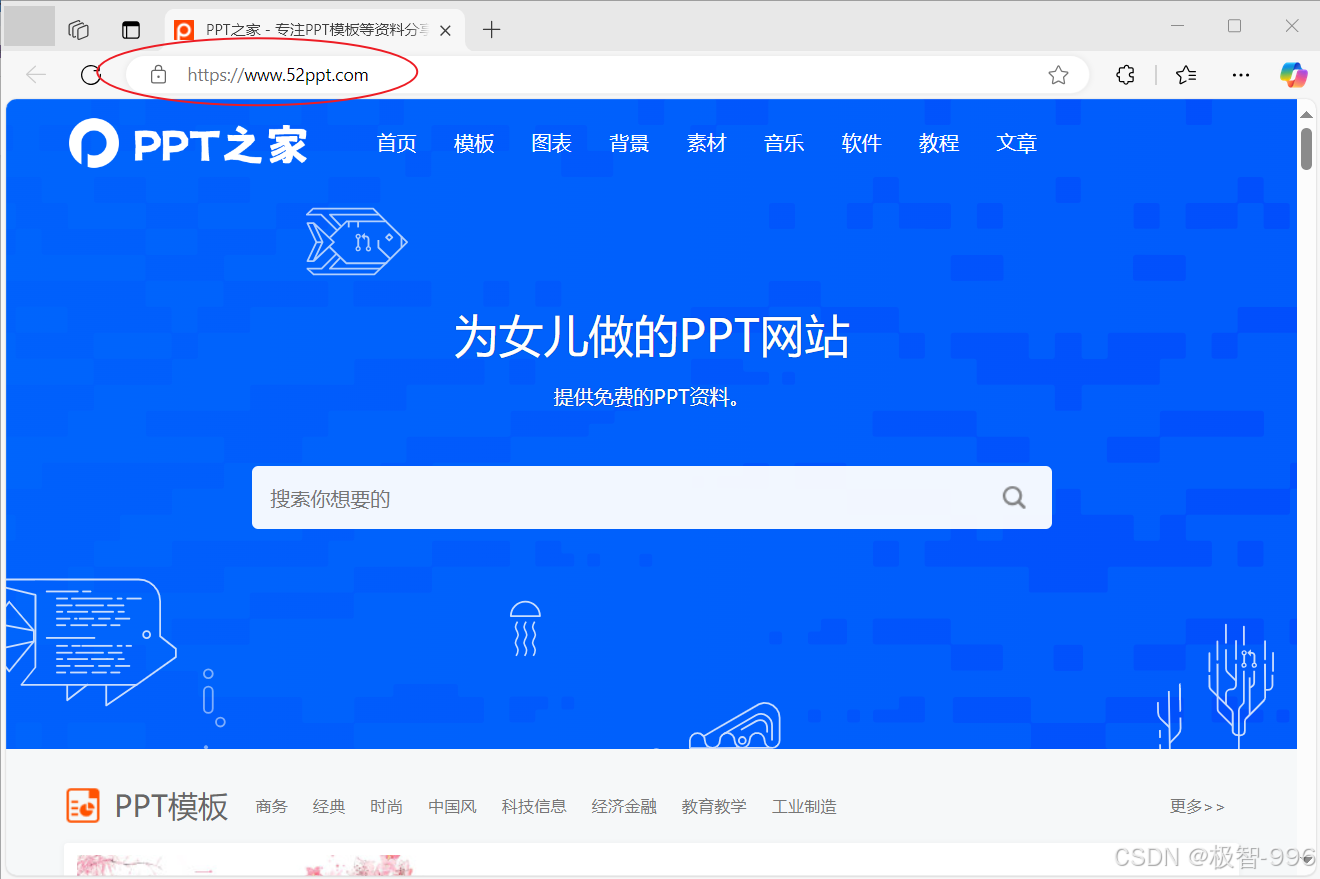This screenshot has width=1320, height=879.
Task: Open the 商务 template category
Action: point(271,806)
